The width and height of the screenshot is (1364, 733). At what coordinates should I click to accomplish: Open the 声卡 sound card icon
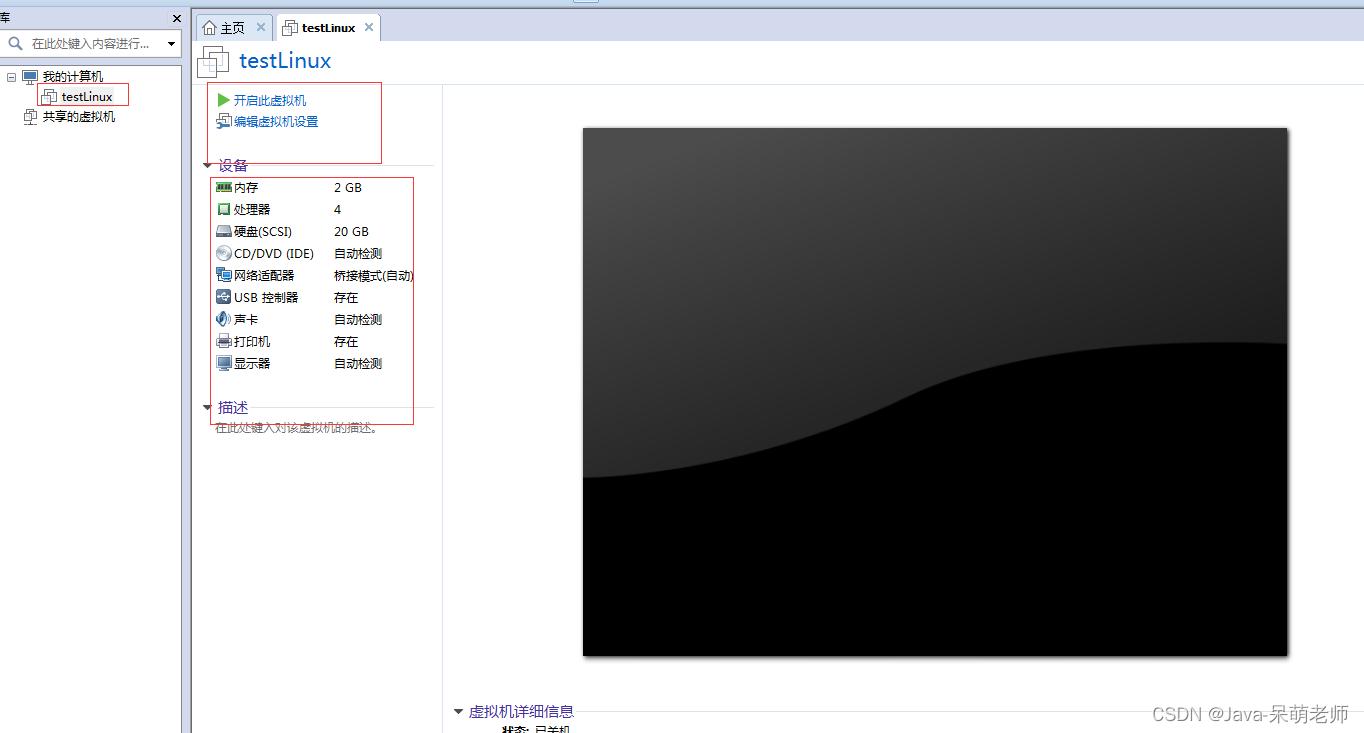(x=224, y=319)
